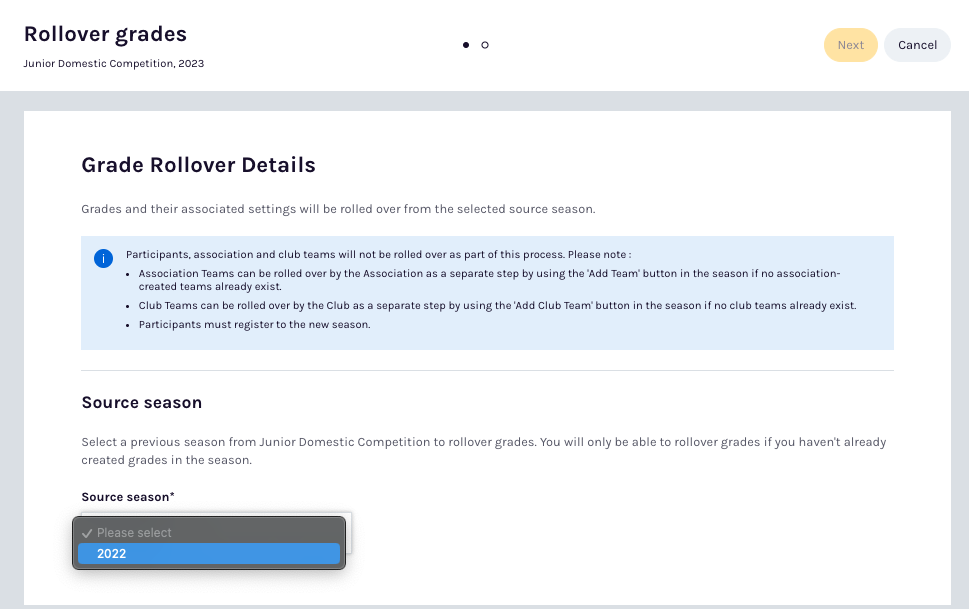Click the checkmark beside 'Please select'
Screen dimensions: 969x609
pos(87,533)
